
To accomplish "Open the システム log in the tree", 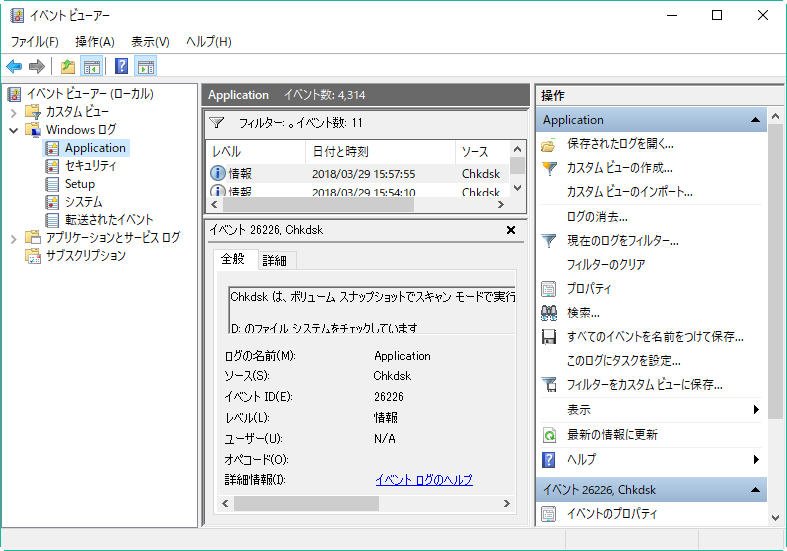I will tap(83, 202).
